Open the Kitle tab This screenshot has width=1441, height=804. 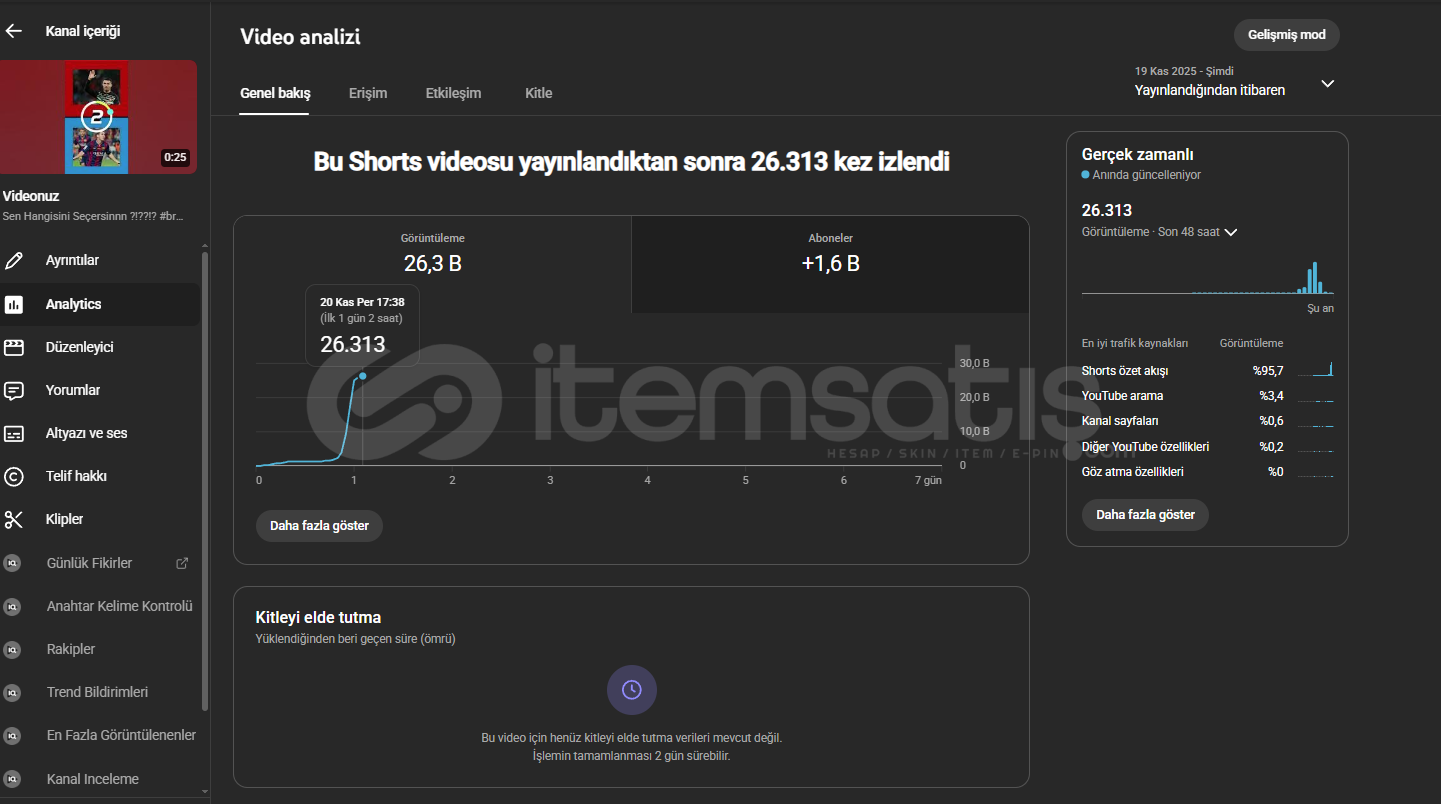pyautogui.click(x=538, y=93)
